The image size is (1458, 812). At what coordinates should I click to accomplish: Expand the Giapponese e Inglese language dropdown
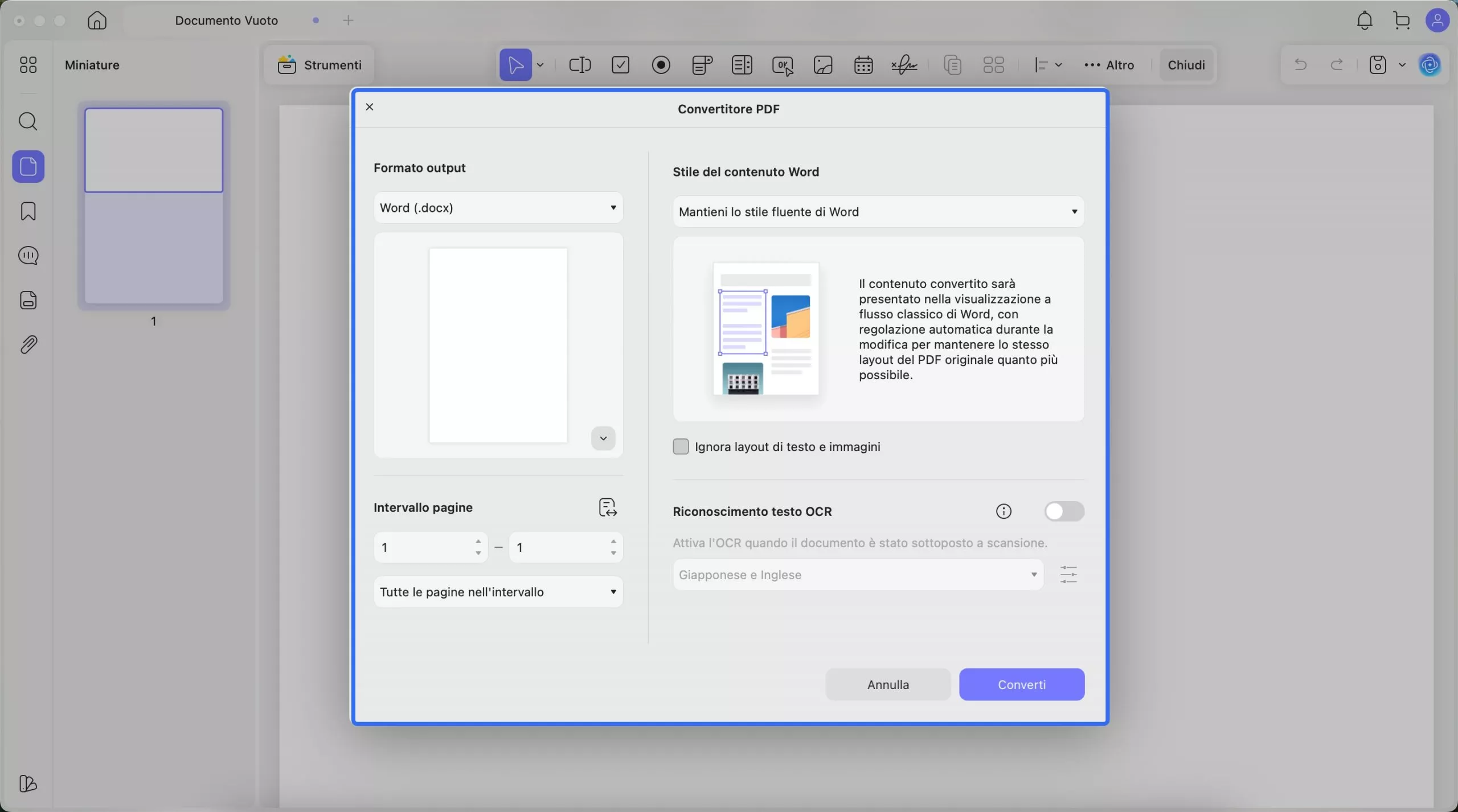pos(857,575)
